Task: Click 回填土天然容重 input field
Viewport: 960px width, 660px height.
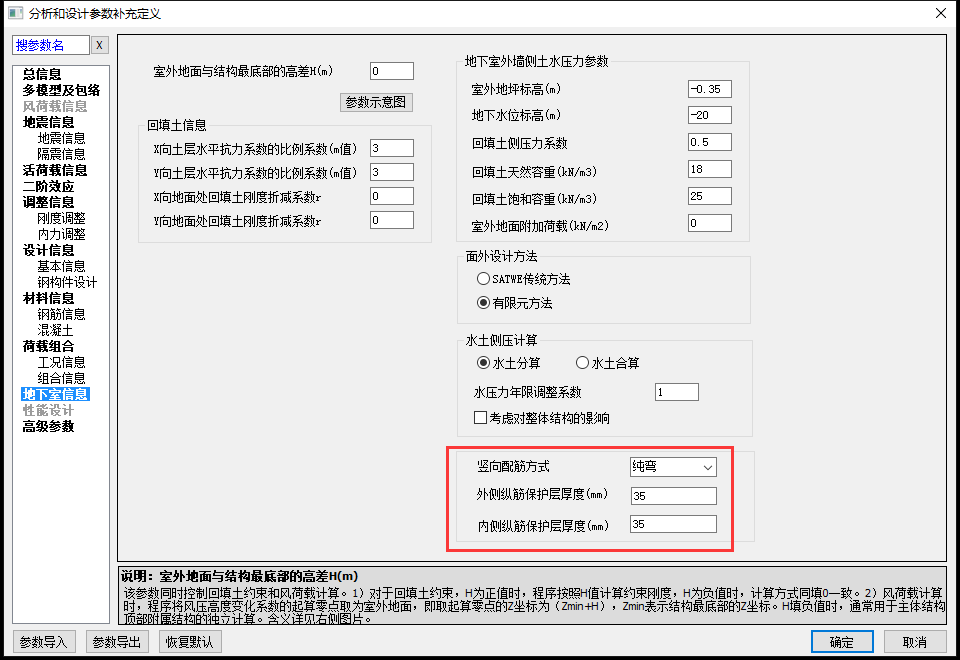Action: [x=710, y=169]
